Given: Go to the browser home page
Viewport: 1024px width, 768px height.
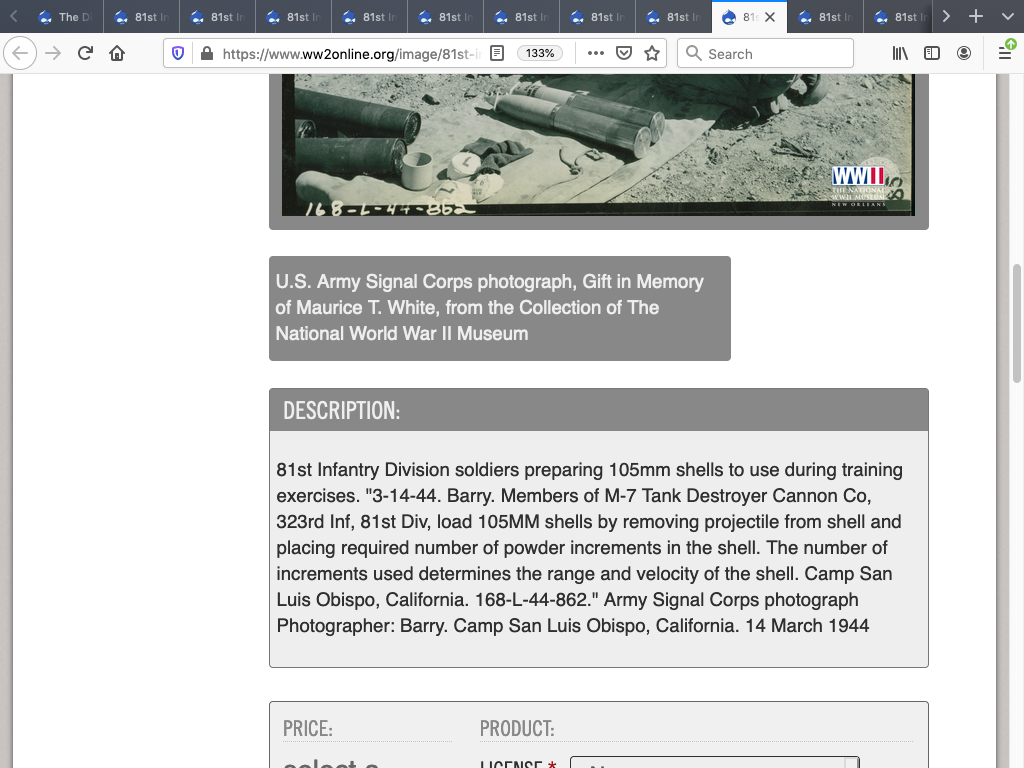Looking at the screenshot, I should tap(117, 53).
